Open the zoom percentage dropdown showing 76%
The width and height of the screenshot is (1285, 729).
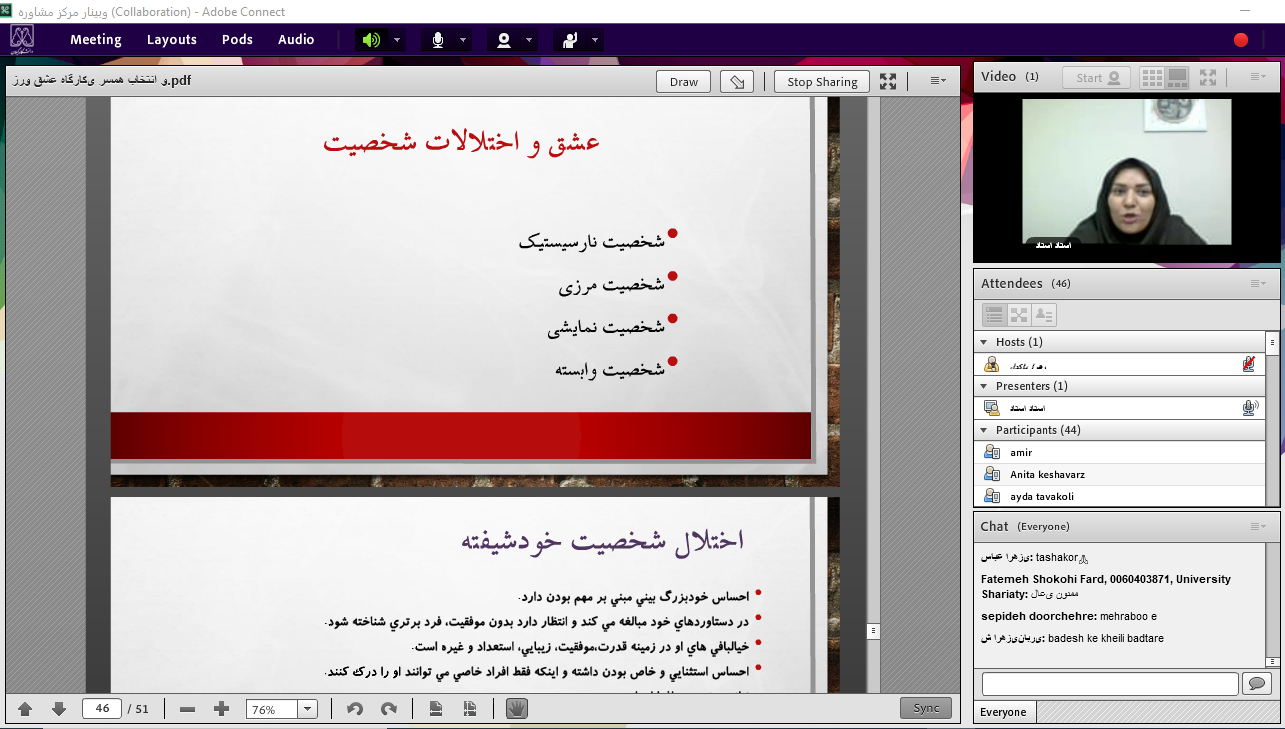pyautogui.click(x=308, y=709)
